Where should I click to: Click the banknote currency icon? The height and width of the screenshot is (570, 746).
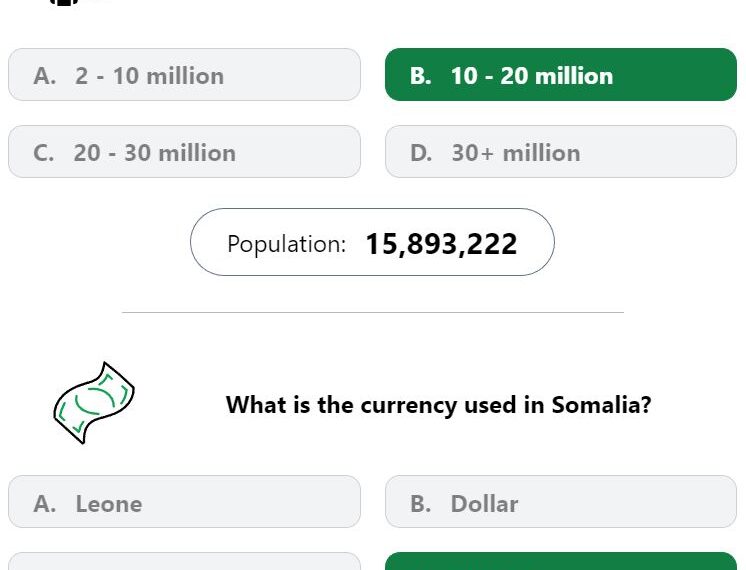(x=94, y=403)
